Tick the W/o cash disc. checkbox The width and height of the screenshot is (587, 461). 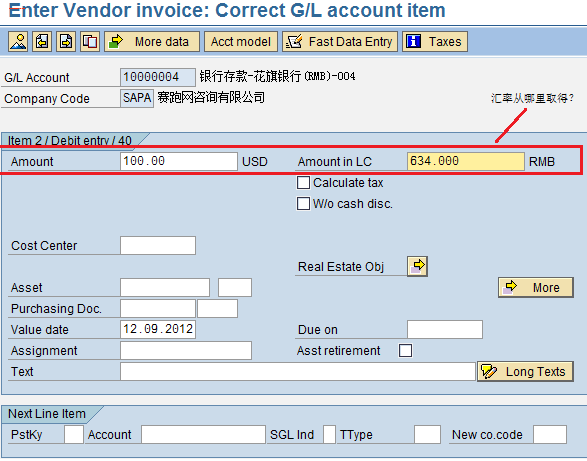[303, 204]
